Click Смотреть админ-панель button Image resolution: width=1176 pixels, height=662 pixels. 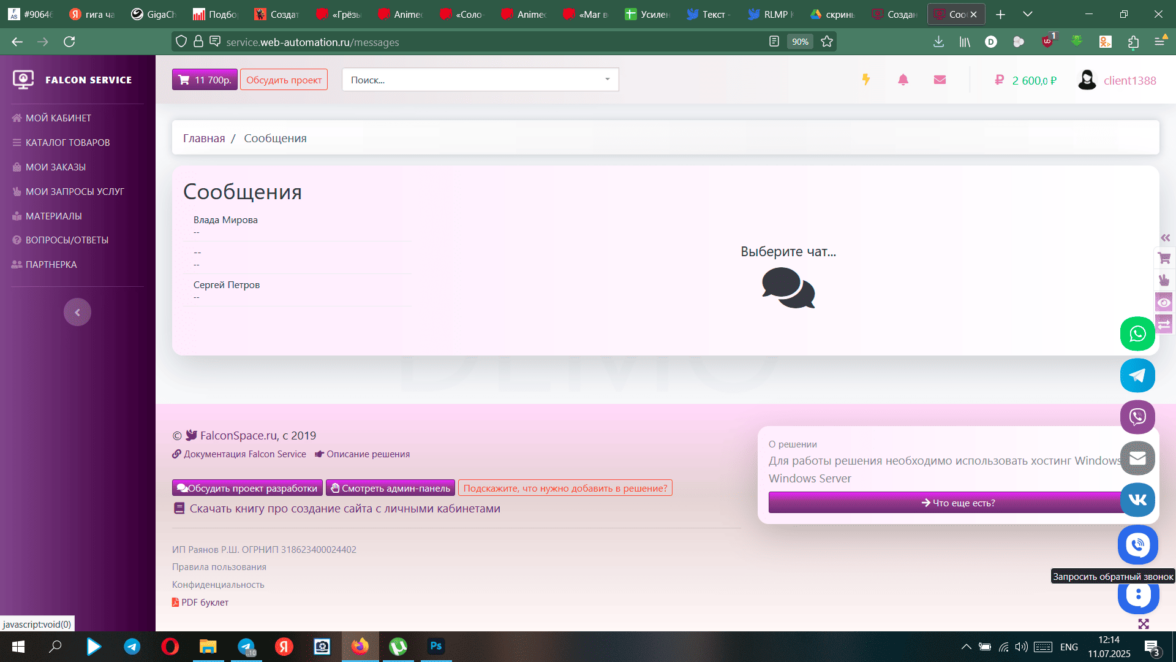pos(390,488)
